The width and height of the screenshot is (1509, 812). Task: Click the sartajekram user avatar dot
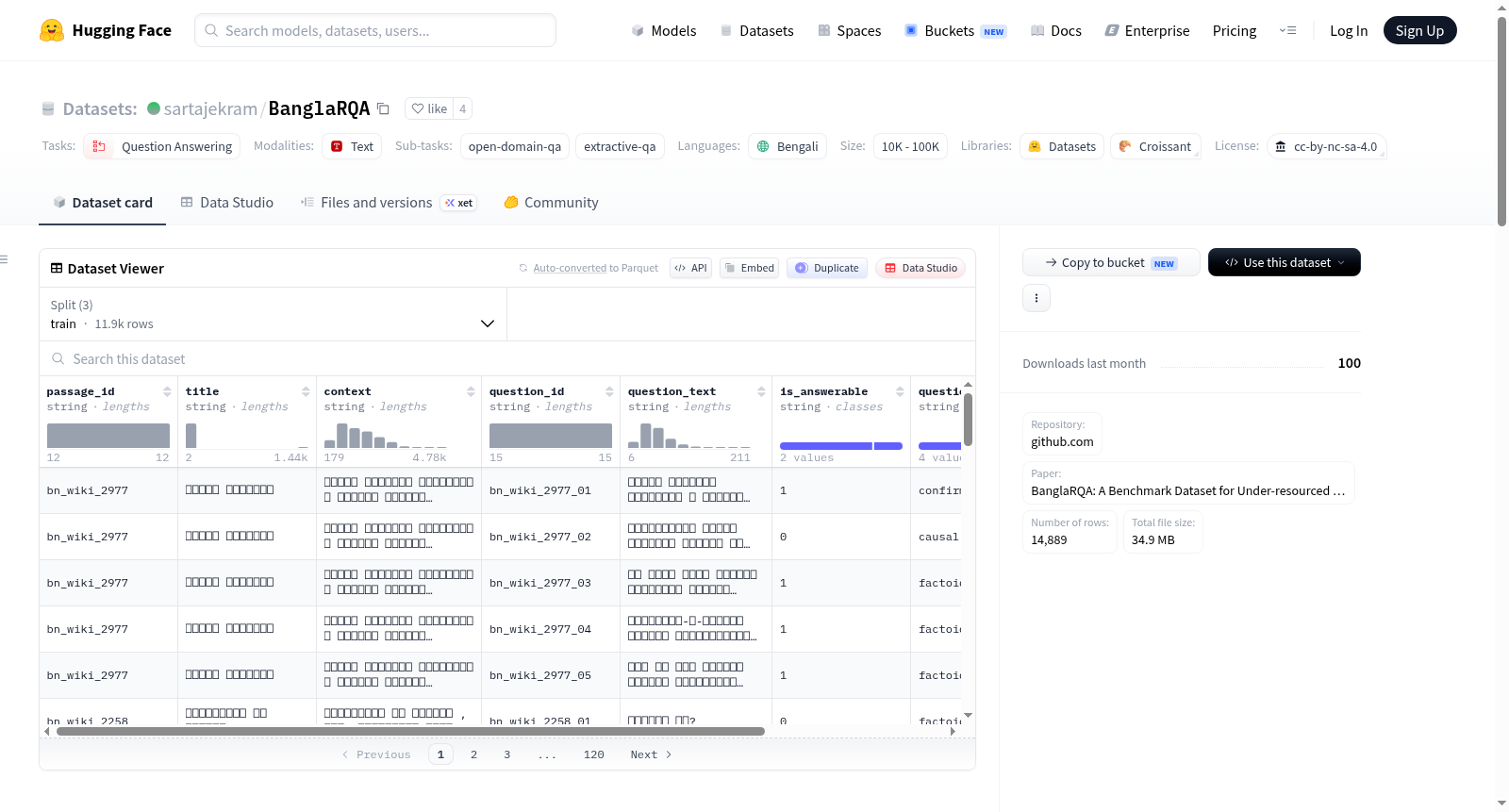coord(154,108)
